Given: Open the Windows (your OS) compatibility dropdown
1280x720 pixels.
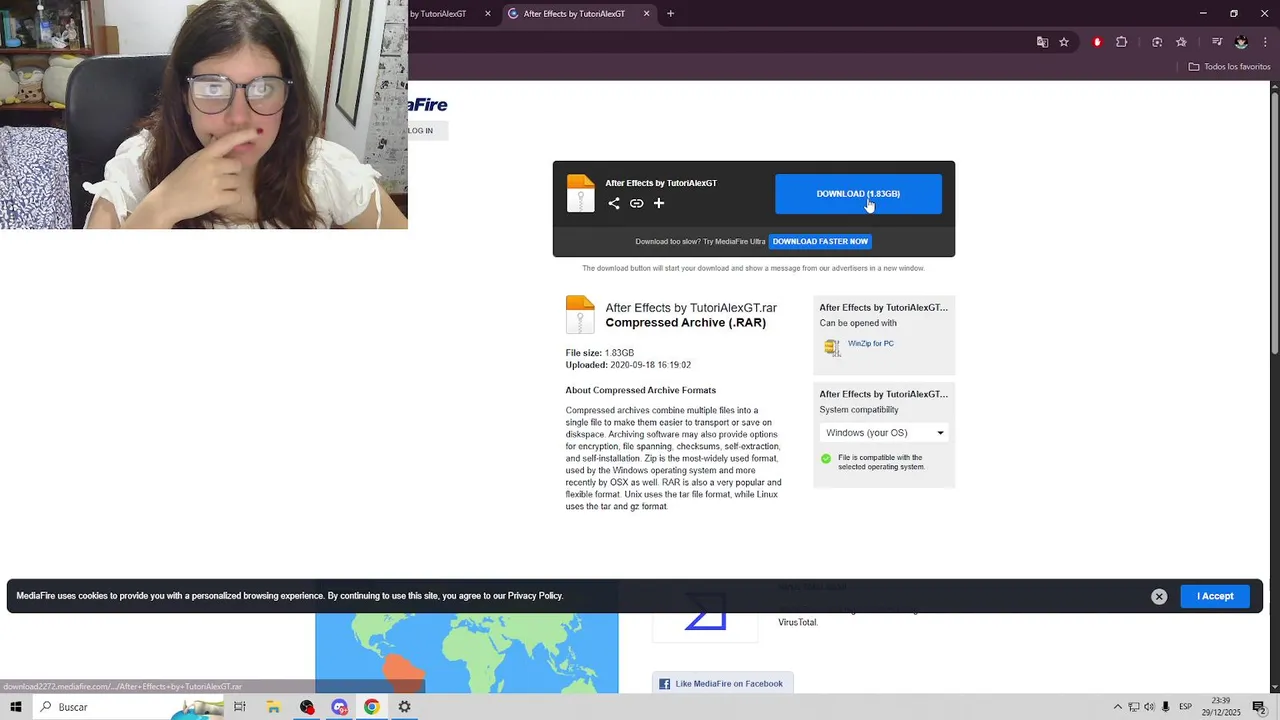Looking at the screenshot, I should tap(884, 433).
